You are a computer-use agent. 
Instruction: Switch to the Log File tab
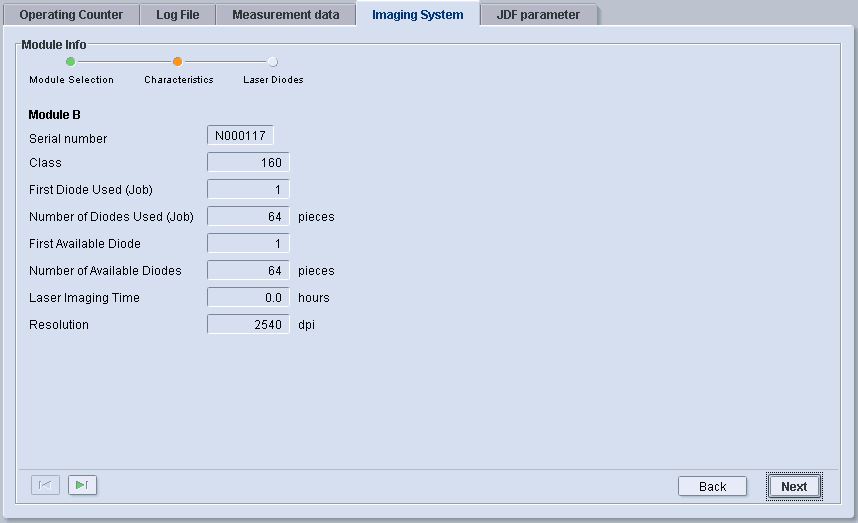coord(177,15)
